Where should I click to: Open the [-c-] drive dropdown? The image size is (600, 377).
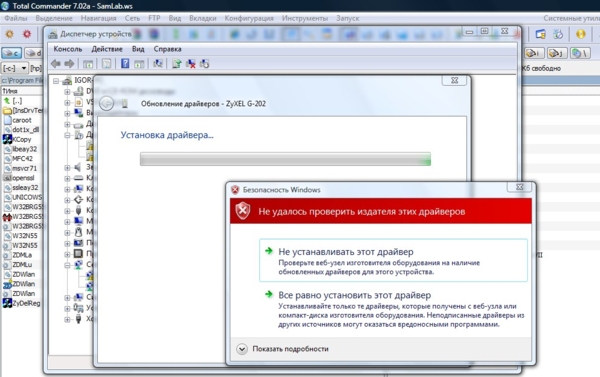[24, 69]
